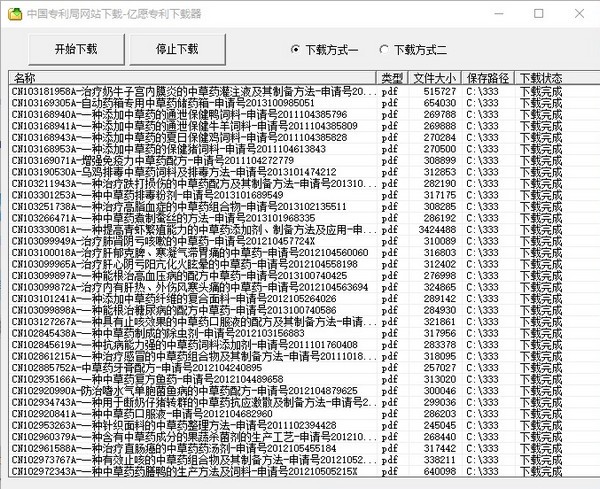Select row CN103101241A 复合面料

(304, 298)
